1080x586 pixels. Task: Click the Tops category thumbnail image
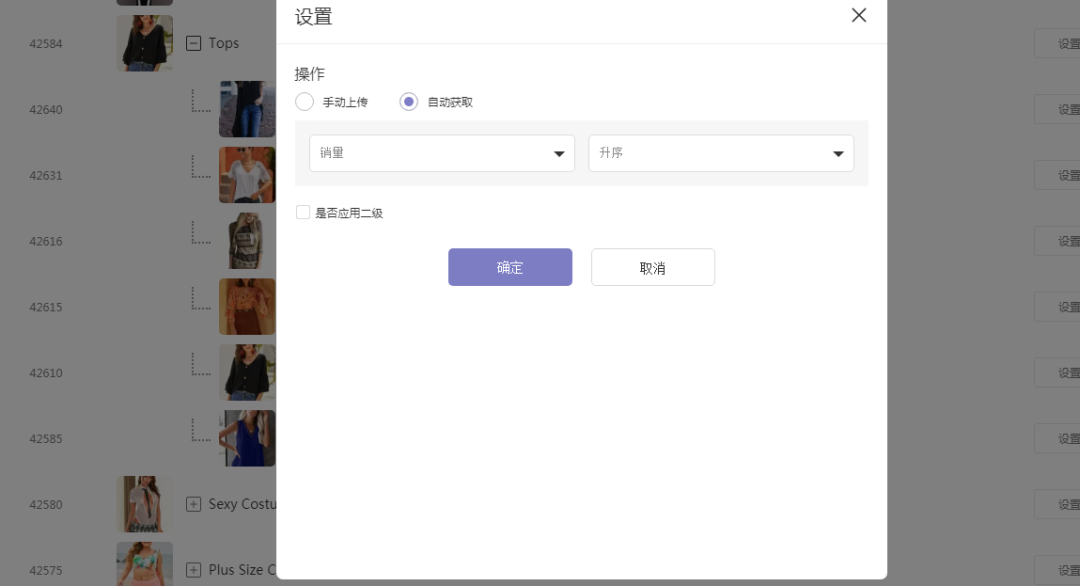click(144, 43)
